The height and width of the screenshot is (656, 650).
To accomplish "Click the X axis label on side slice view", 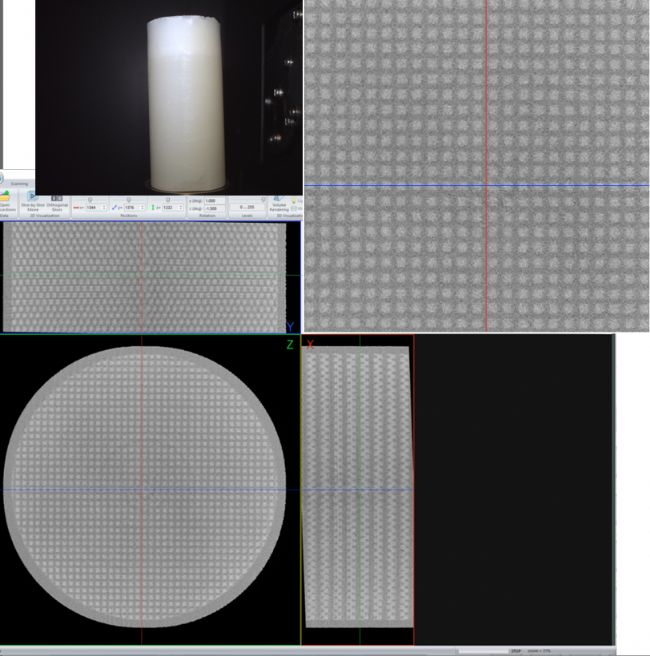I will (x=310, y=344).
